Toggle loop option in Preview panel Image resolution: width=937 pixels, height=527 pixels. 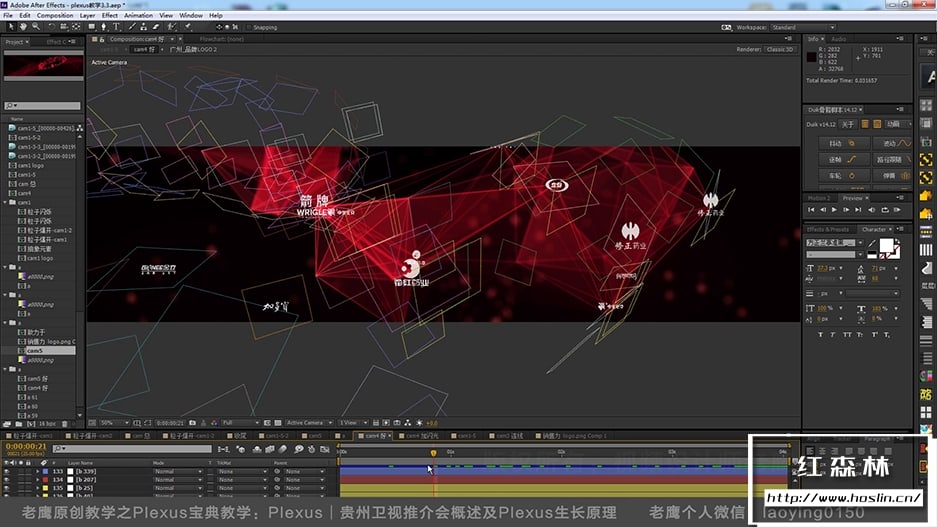pos(884,210)
